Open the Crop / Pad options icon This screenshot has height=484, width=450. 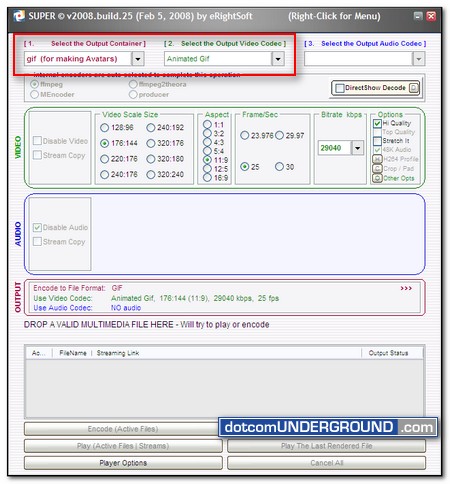tap(377, 169)
